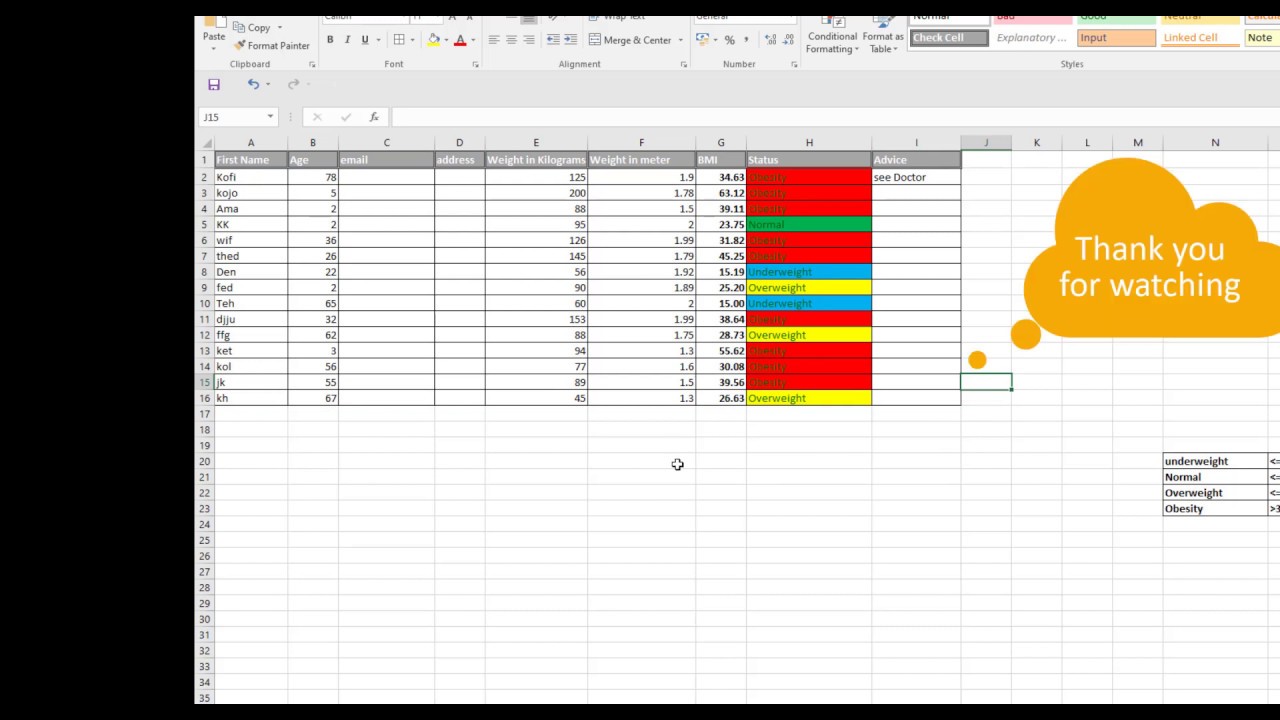Select the 'see Doctor' cell

coord(916,177)
